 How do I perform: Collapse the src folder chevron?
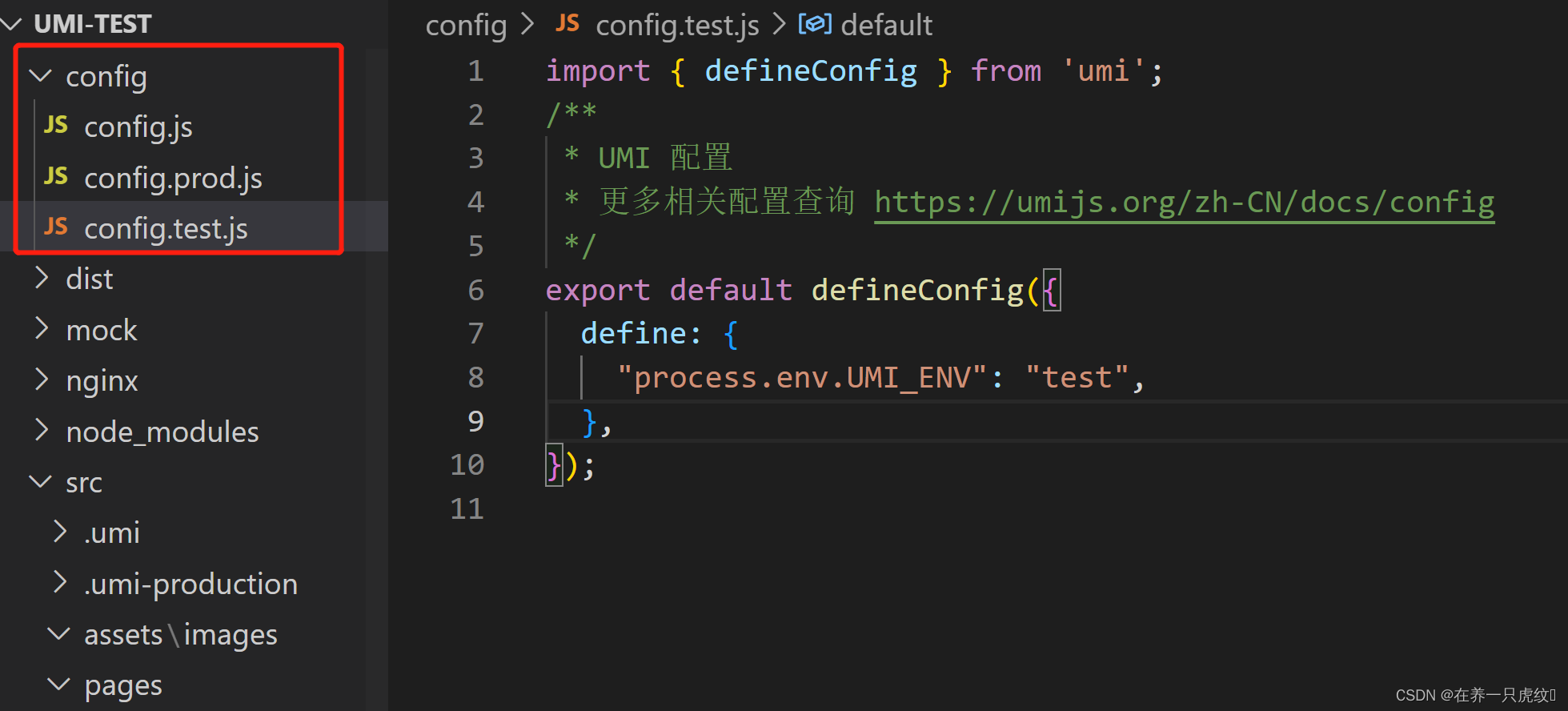(x=40, y=481)
